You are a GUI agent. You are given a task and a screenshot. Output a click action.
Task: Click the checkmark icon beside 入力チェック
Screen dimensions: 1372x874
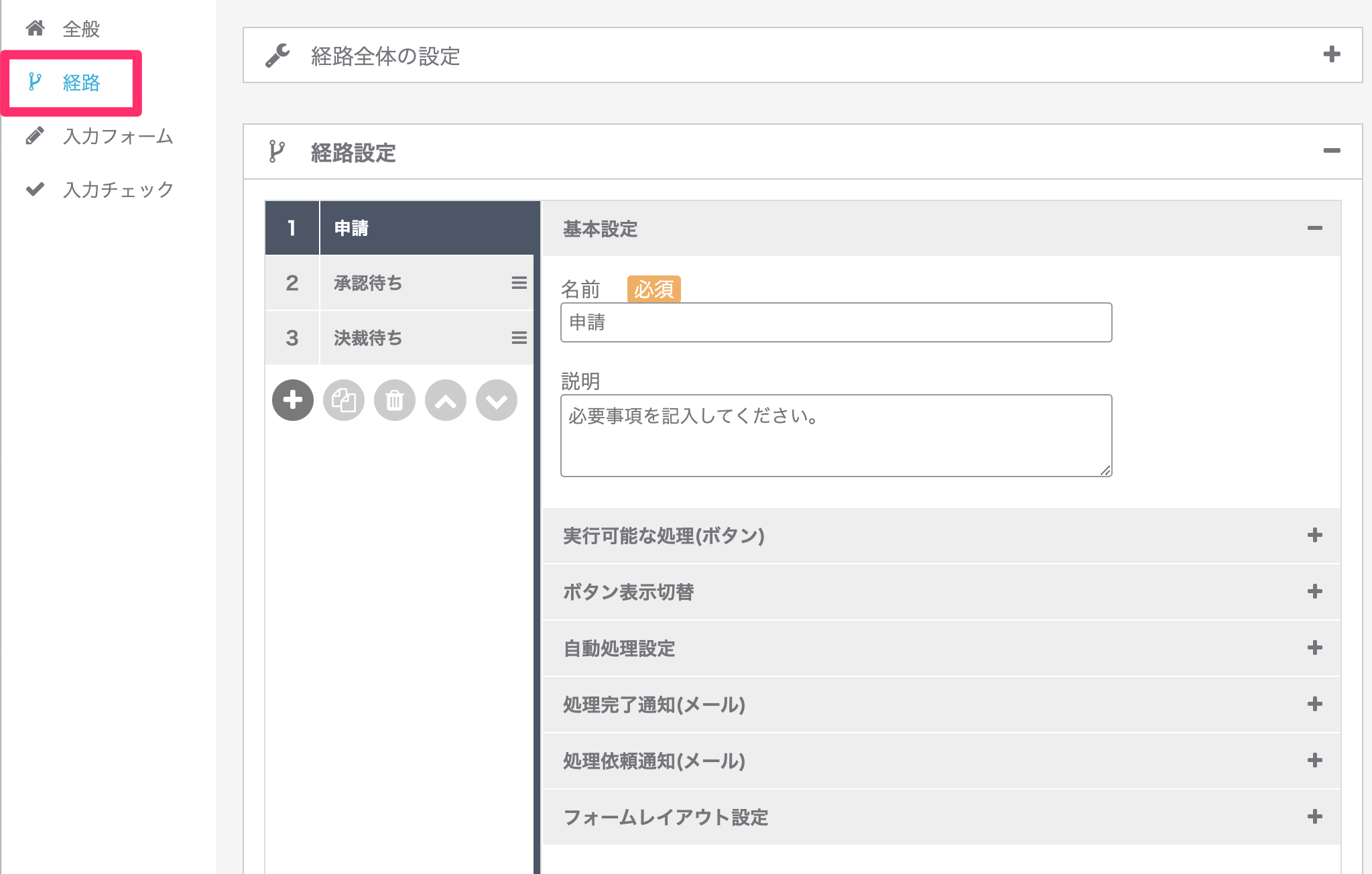coord(35,189)
